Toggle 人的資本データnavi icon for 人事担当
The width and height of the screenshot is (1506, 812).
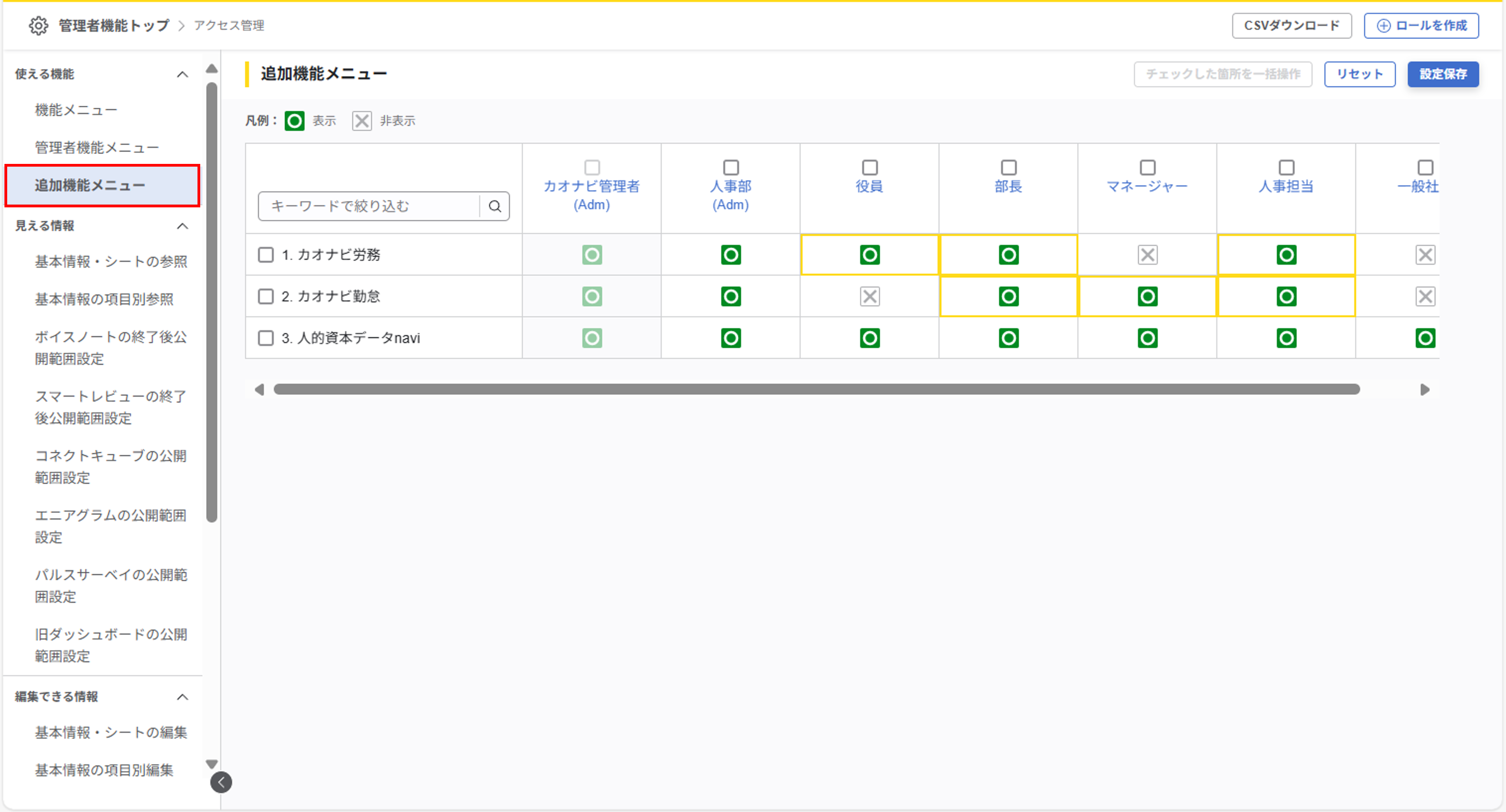pyautogui.click(x=1286, y=338)
